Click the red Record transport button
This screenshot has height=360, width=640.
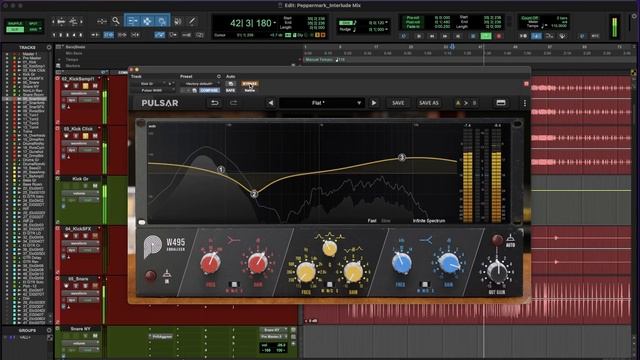click(499, 36)
